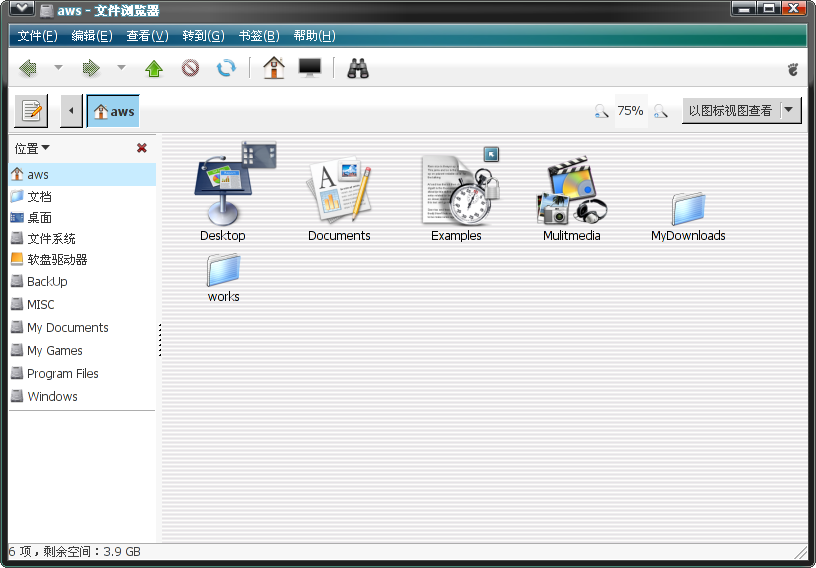
Task: Open the 帮助(H) menu
Action: (x=314, y=35)
